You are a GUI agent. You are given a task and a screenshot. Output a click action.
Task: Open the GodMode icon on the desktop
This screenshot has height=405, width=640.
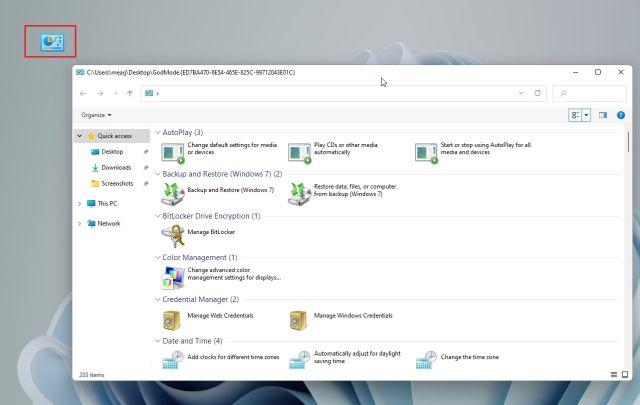coord(52,43)
